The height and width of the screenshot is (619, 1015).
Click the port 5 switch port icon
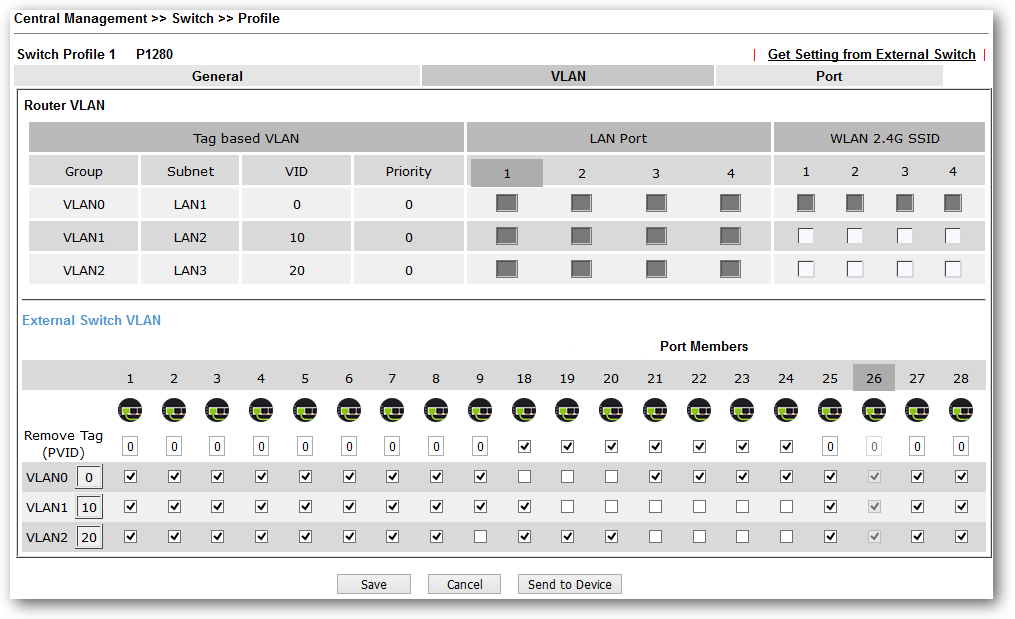(305, 410)
